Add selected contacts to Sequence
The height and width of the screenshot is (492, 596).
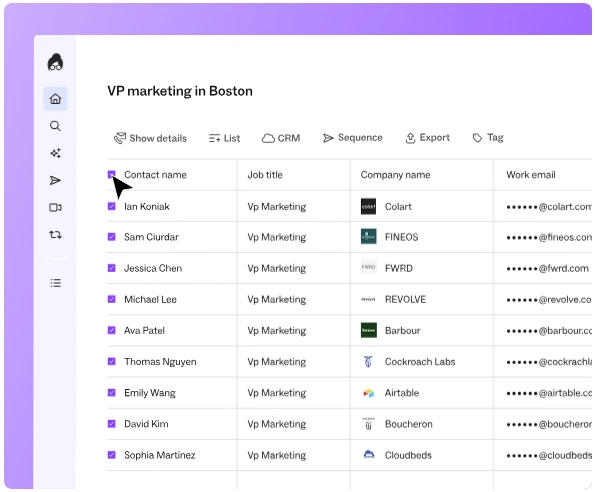tap(352, 138)
